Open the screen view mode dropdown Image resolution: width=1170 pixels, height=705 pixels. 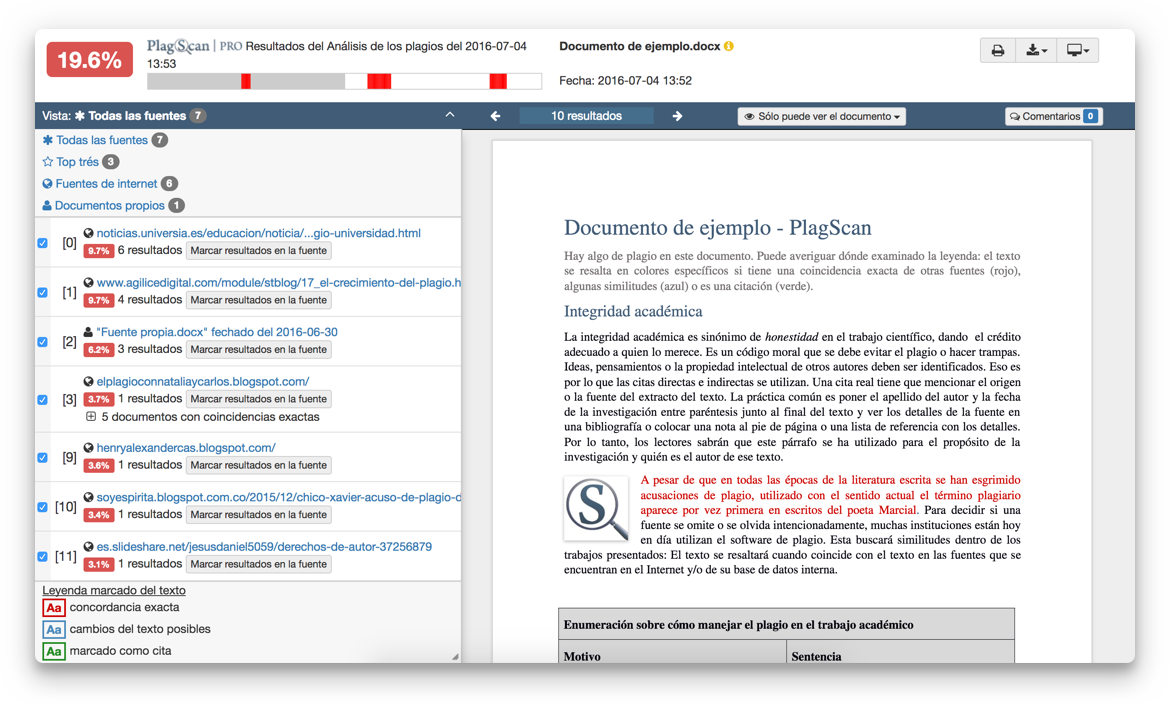tap(1077, 51)
